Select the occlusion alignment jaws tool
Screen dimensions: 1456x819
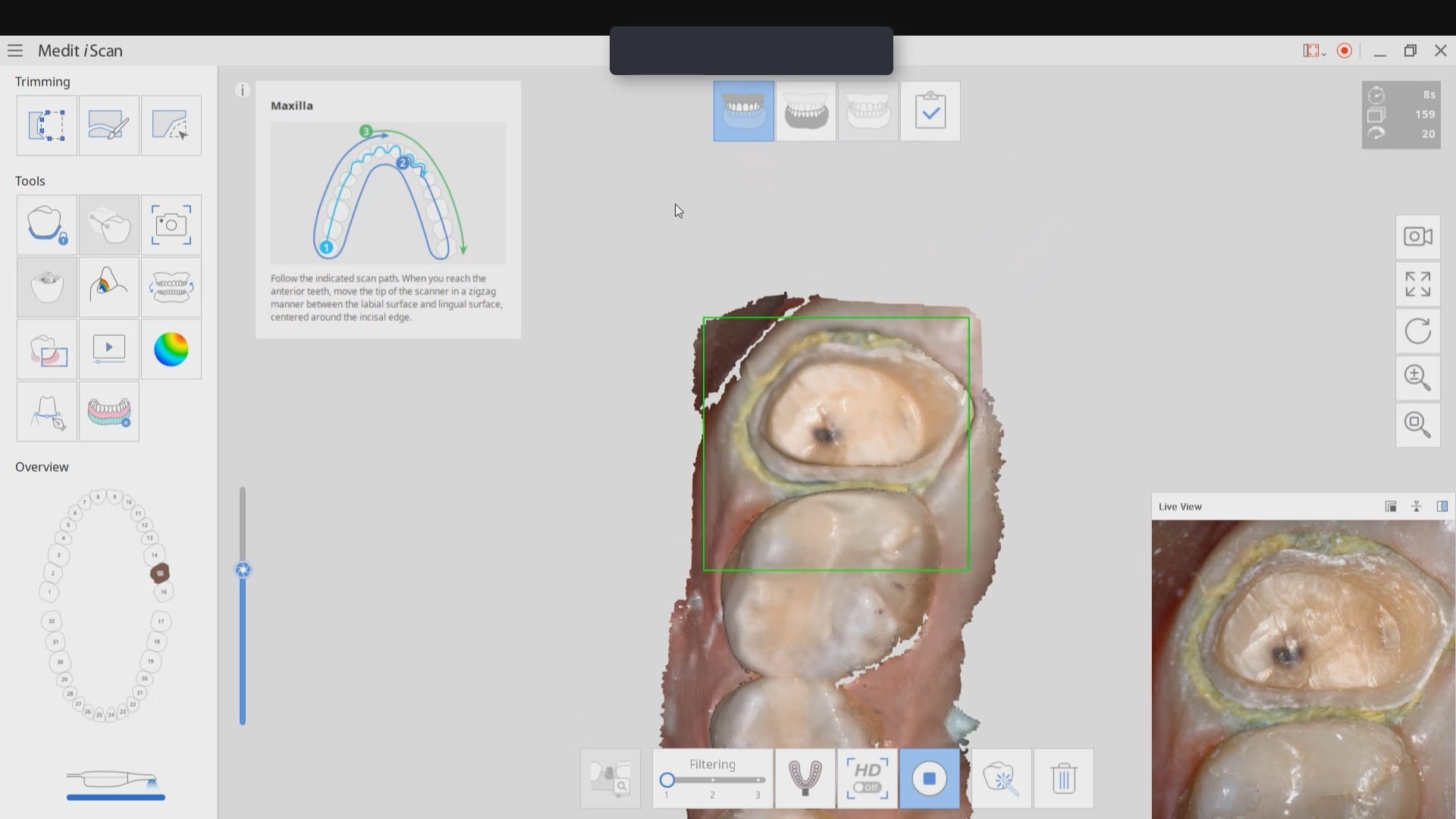coord(171,287)
